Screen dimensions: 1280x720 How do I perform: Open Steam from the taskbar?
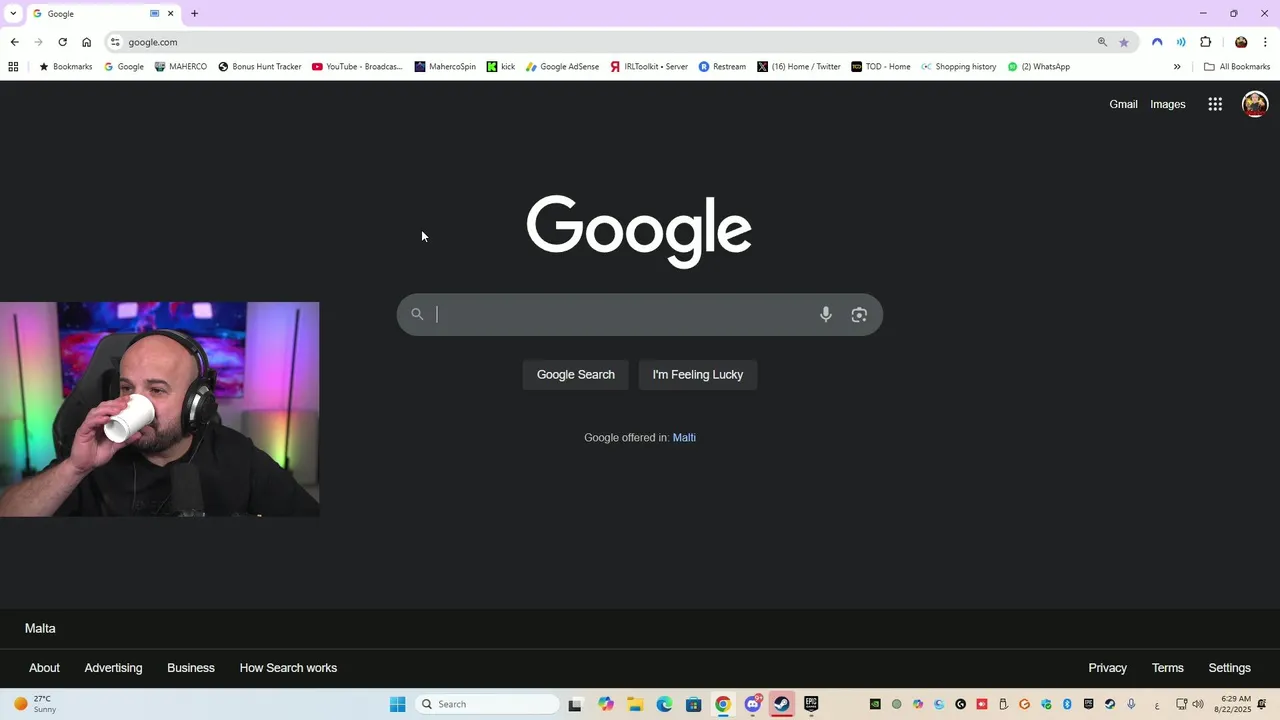tap(782, 704)
